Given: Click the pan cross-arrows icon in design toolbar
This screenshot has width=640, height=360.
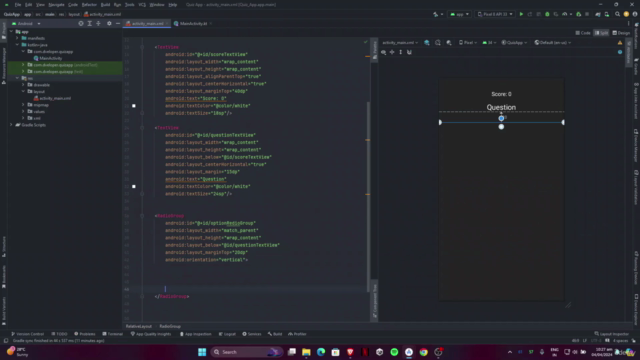Looking at the screenshot, I should (x=392, y=52).
